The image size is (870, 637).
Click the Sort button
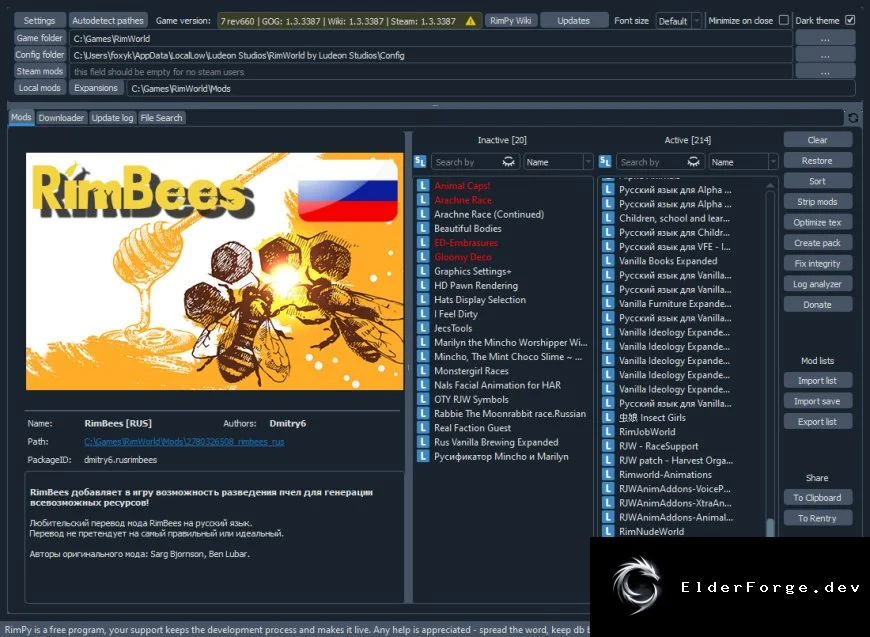(817, 181)
